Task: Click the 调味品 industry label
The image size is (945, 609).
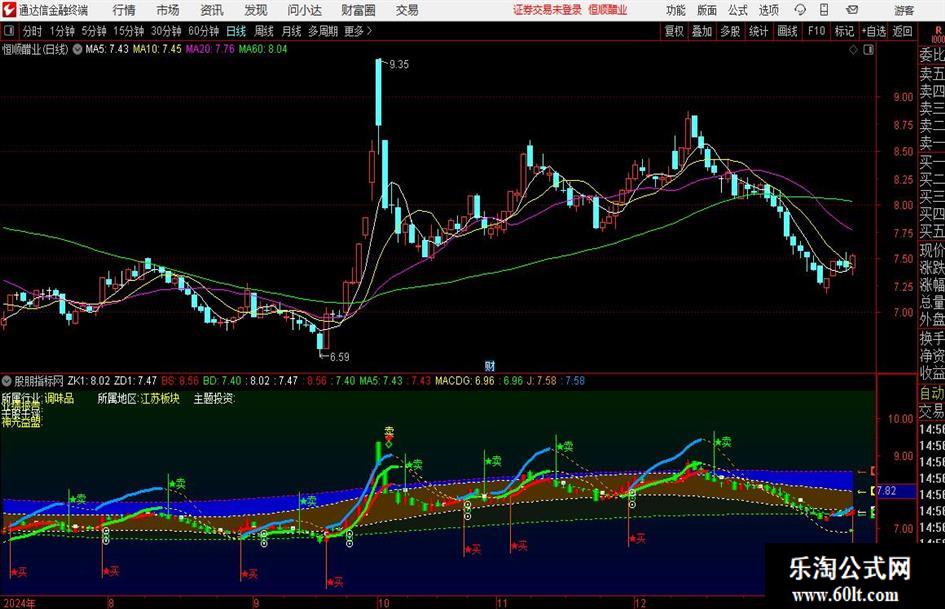Action: click(x=59, y=399)
